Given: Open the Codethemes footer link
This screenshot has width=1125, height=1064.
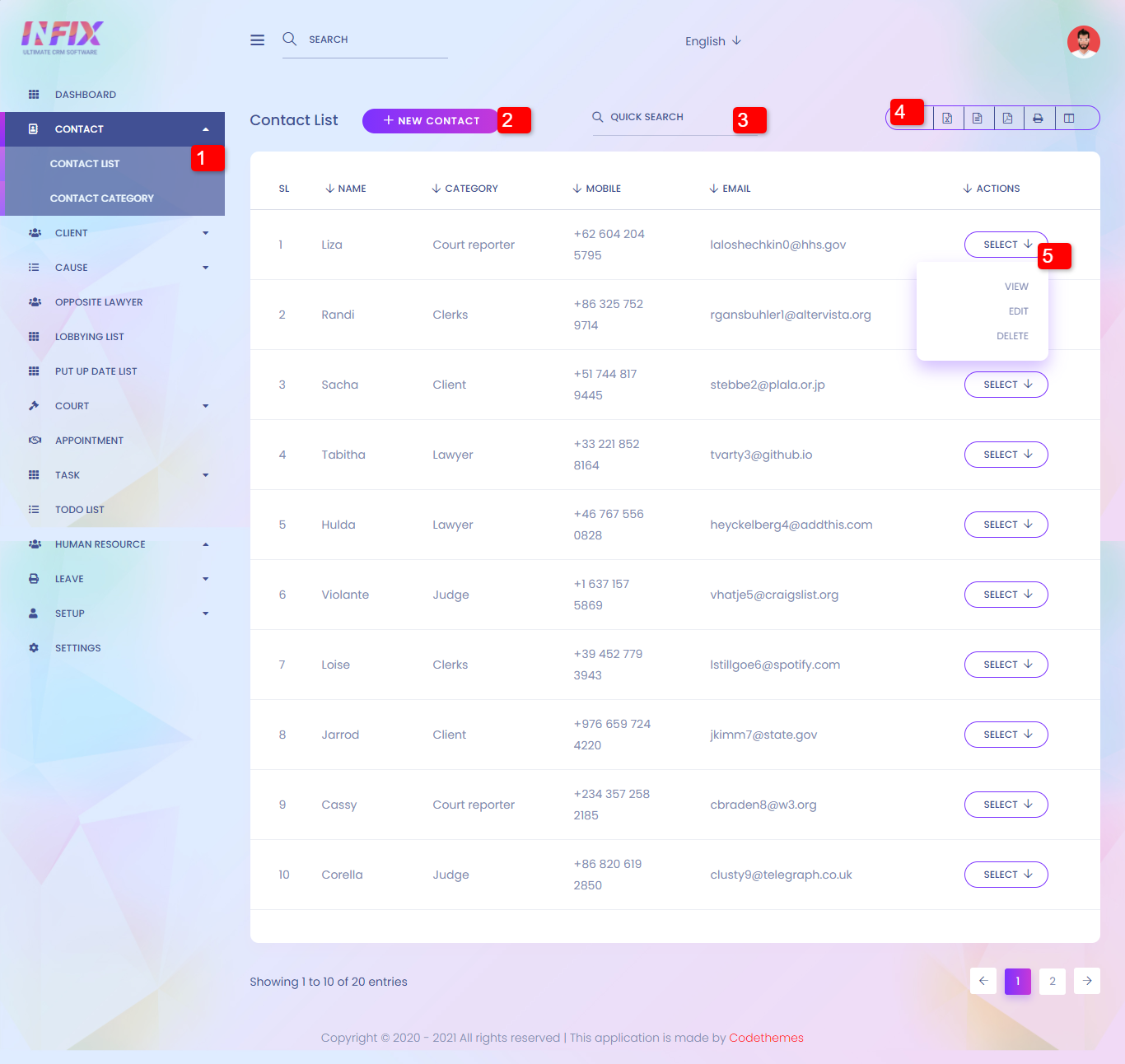Looking at the screenshot, I should [766, 1038].
